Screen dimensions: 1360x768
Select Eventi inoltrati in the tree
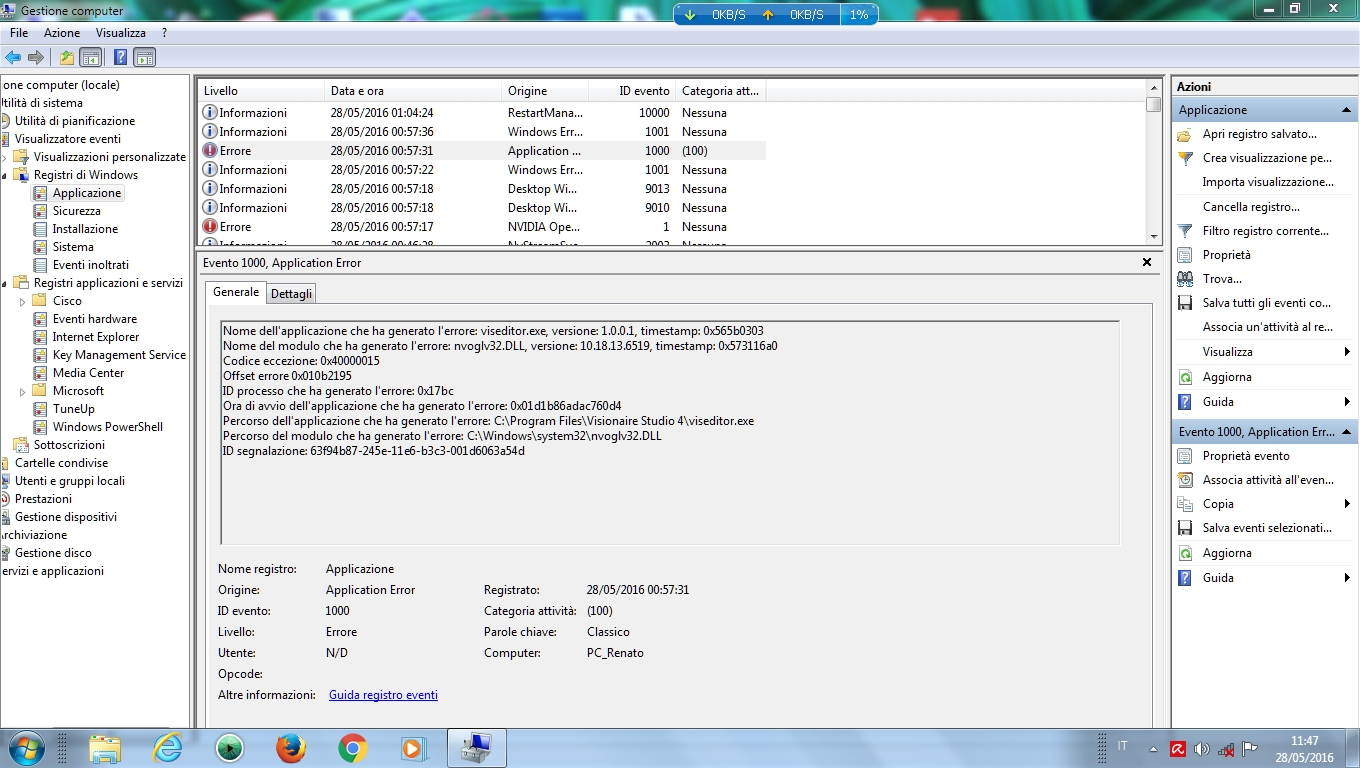point(90,265)
